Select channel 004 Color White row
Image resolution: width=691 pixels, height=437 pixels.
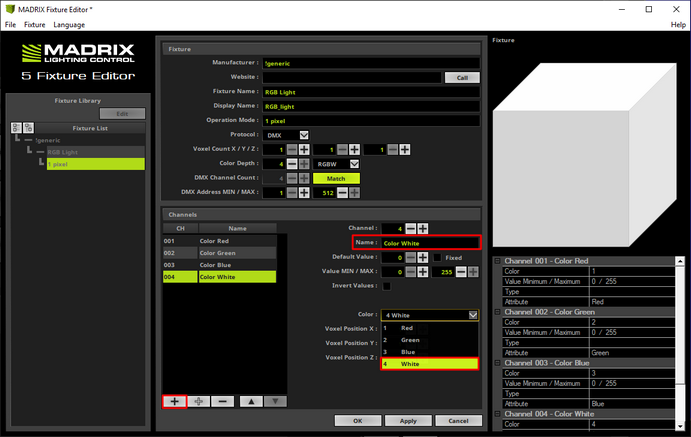click(219, 277)
